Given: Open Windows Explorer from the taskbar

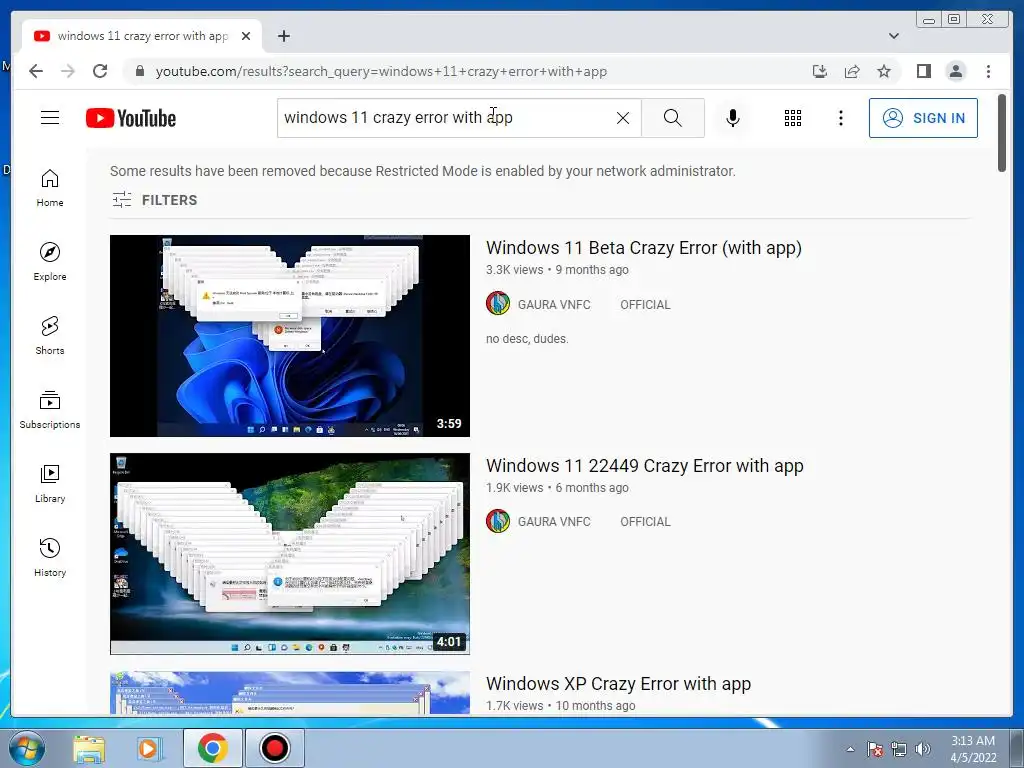Looking at the screenshot, I should pyautogui.click(x=89, y=748).
